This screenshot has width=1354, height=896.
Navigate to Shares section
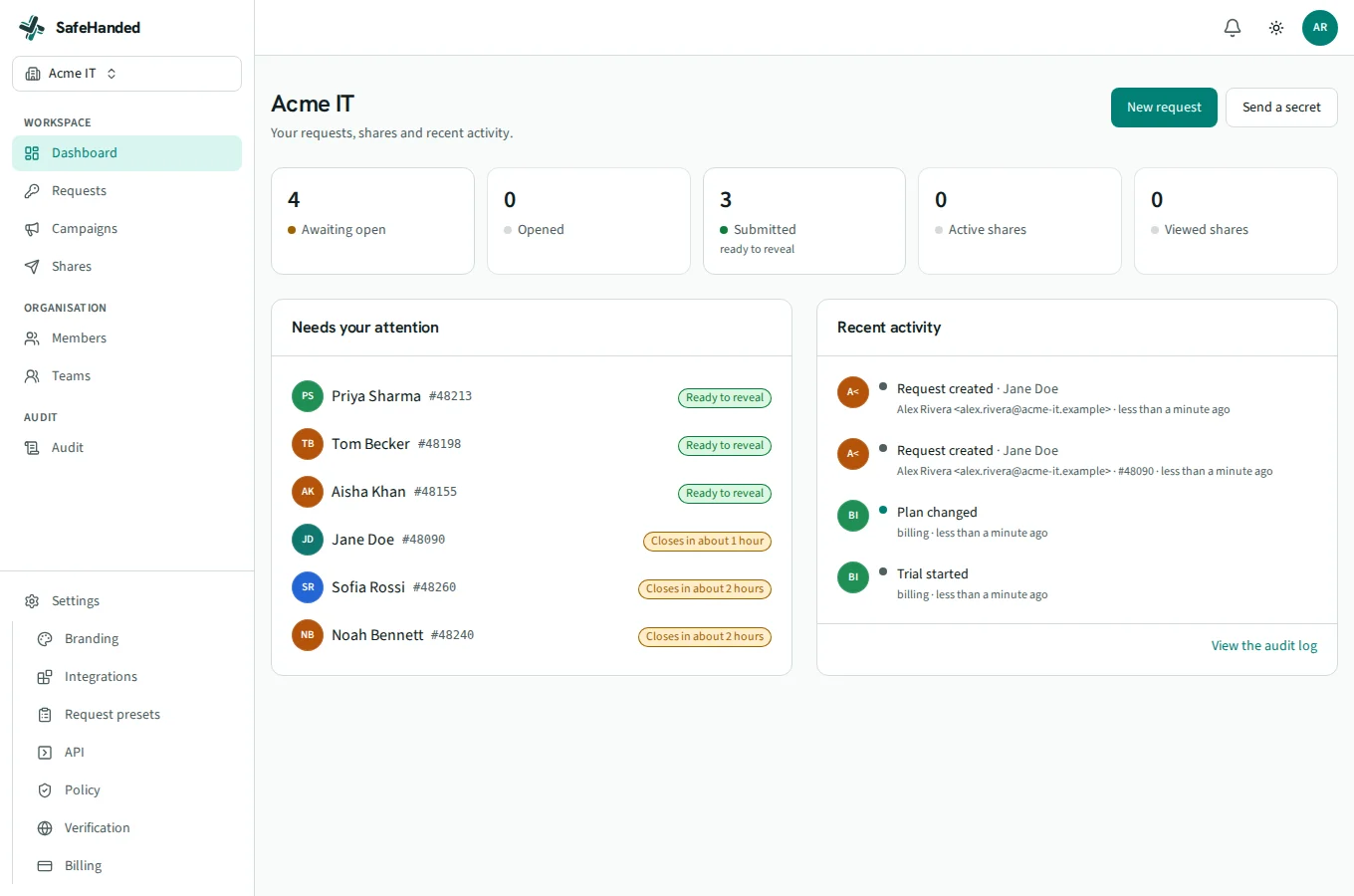coord(126,267)
